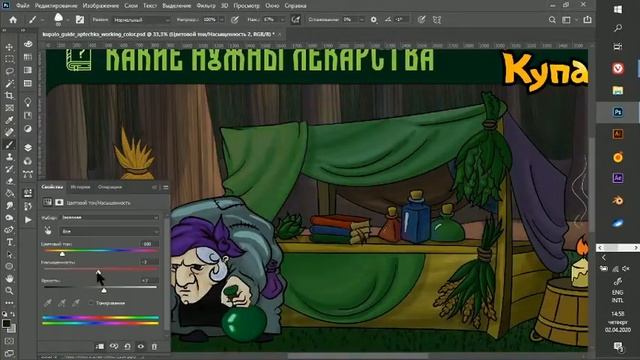The height and width of the screenshot is (360, 640).
Task: Click the Brightness slider handle
Action: tap(104, 290)
